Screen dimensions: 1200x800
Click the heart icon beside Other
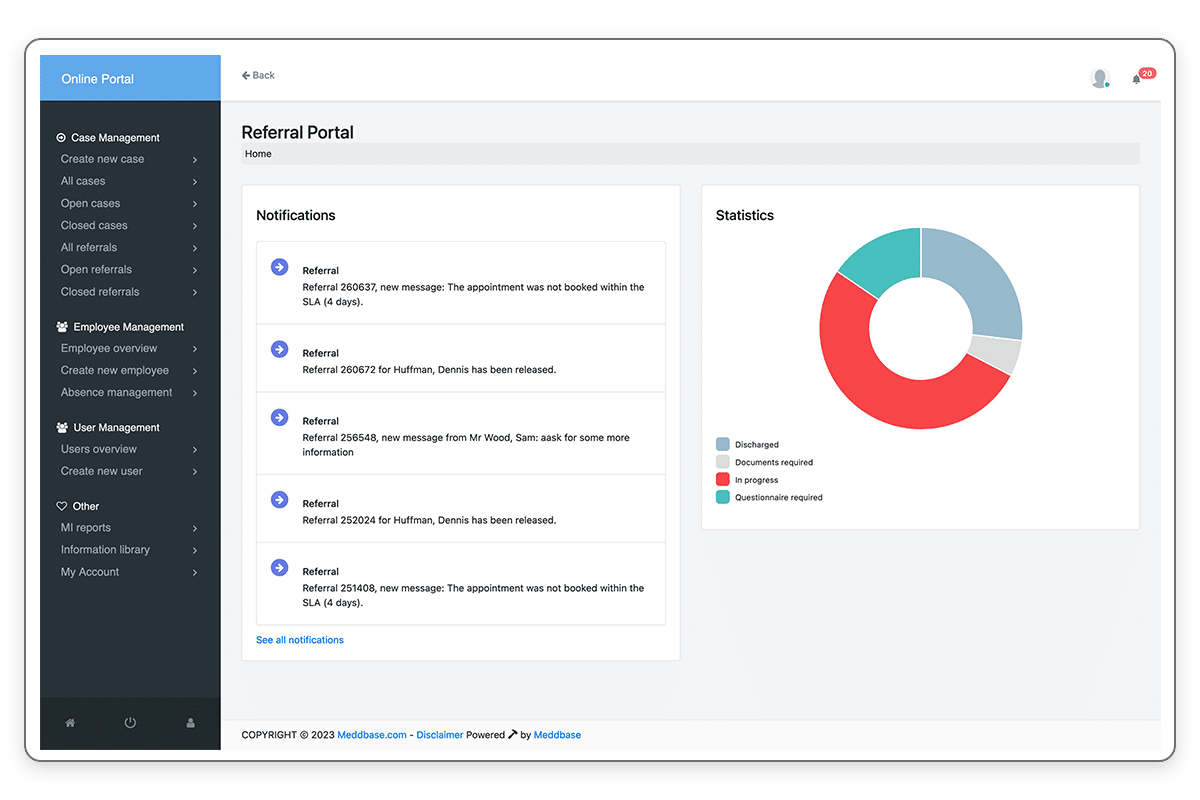coord(62,506)
